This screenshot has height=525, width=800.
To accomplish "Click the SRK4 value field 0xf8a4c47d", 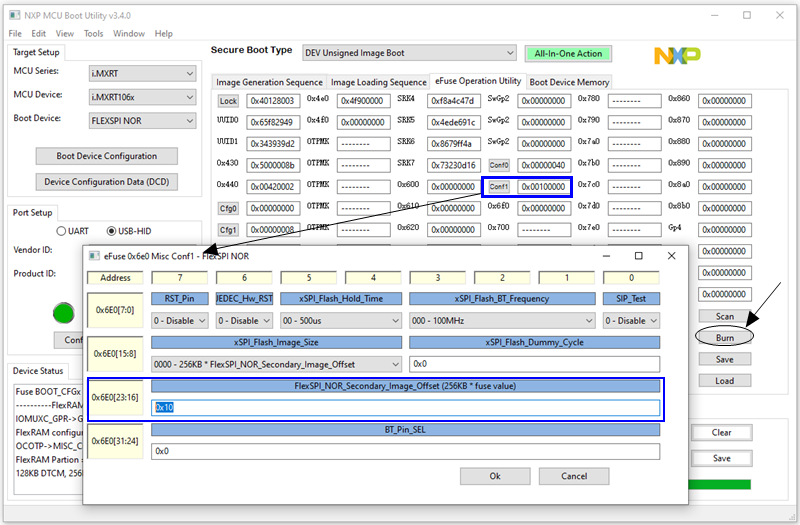I will (454, 101).
